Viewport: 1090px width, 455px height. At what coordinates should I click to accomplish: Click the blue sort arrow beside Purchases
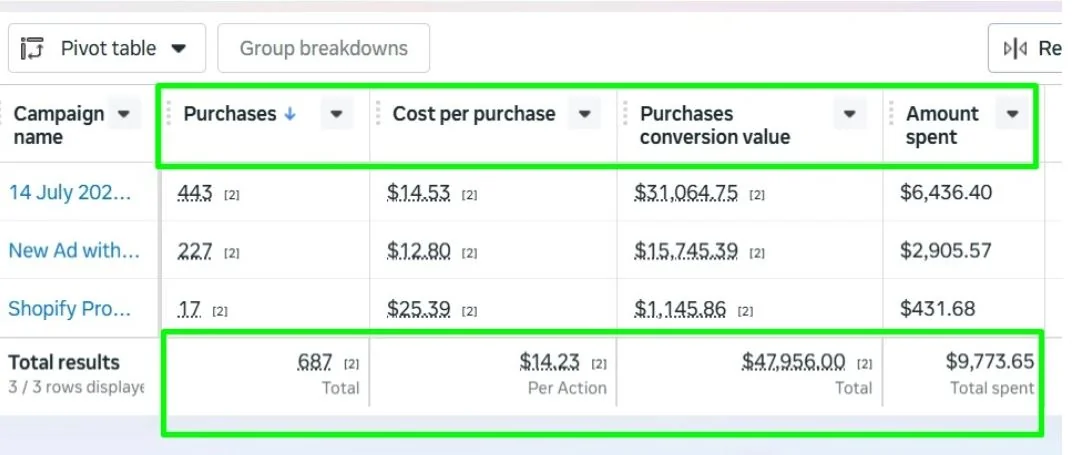(290, 114)
